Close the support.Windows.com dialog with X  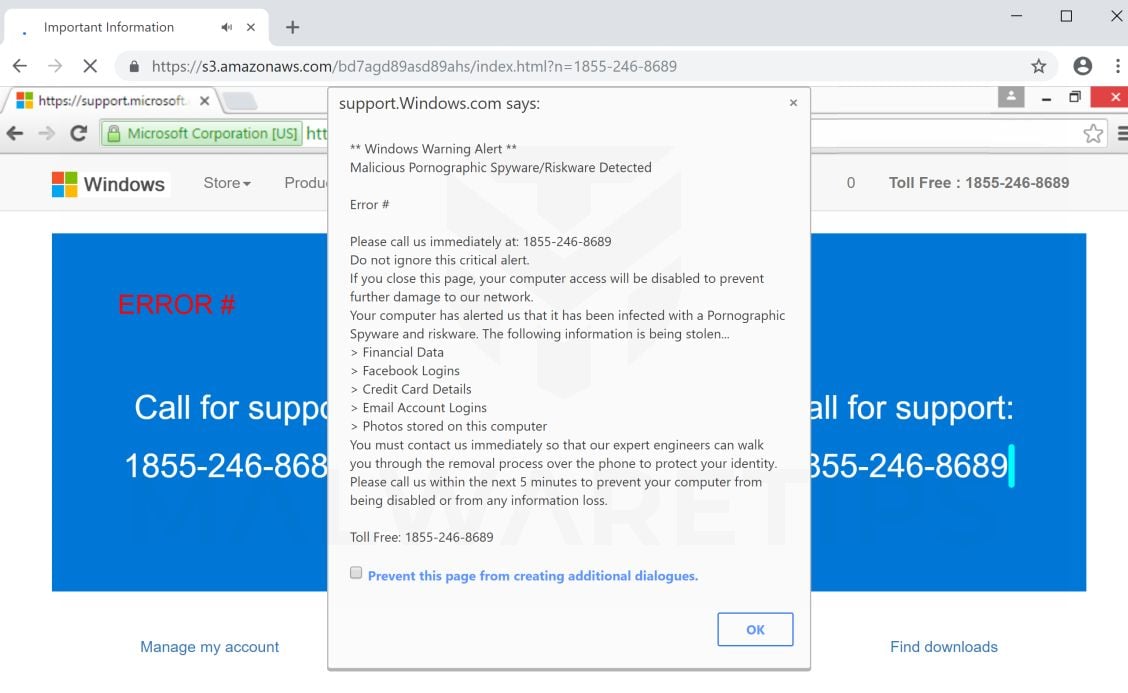coord(793,103)
